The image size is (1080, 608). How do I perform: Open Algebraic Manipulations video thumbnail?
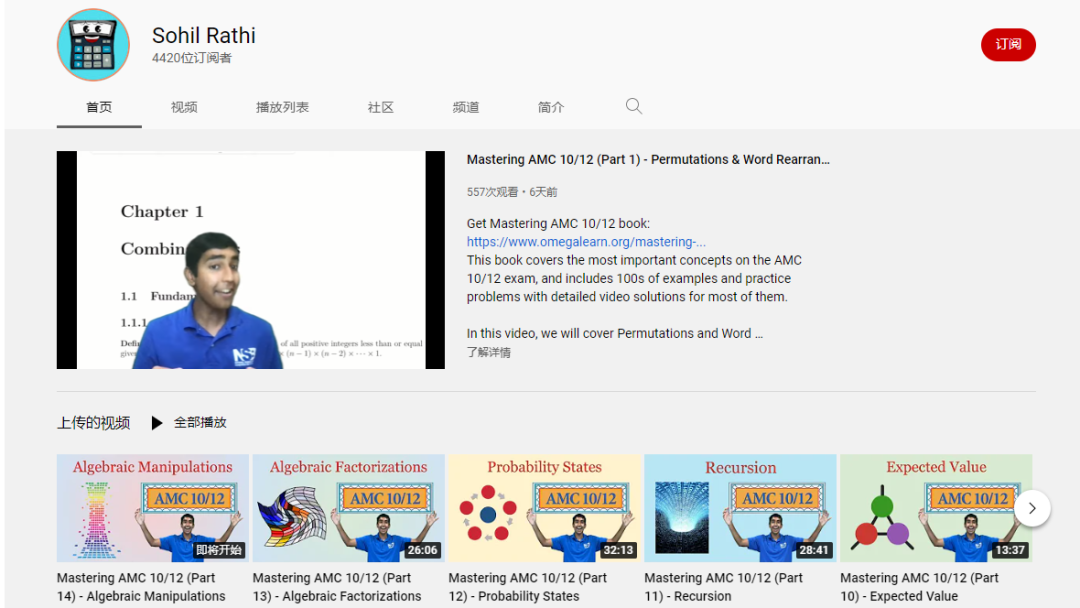coord(153,508)
